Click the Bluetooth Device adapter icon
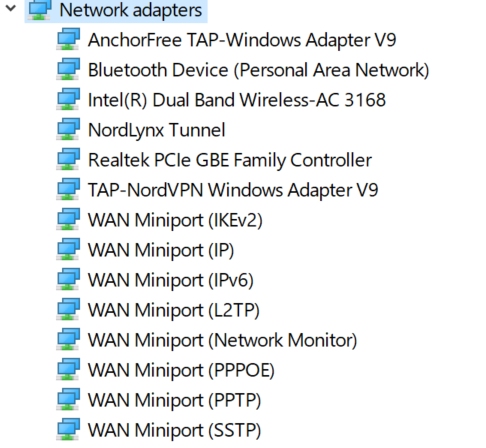Image resolution: width=486 pixels, height=448 pixels. (68, 69)
